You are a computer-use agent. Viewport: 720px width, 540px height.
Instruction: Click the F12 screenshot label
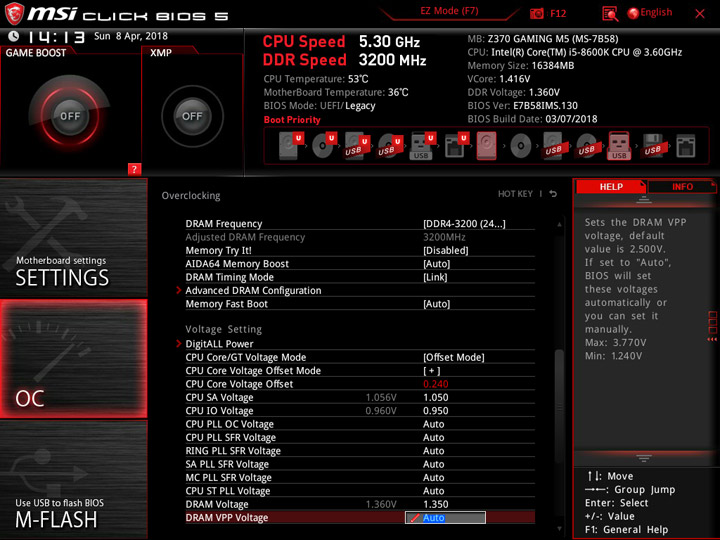pyautogui.click(x=558, y=14)
